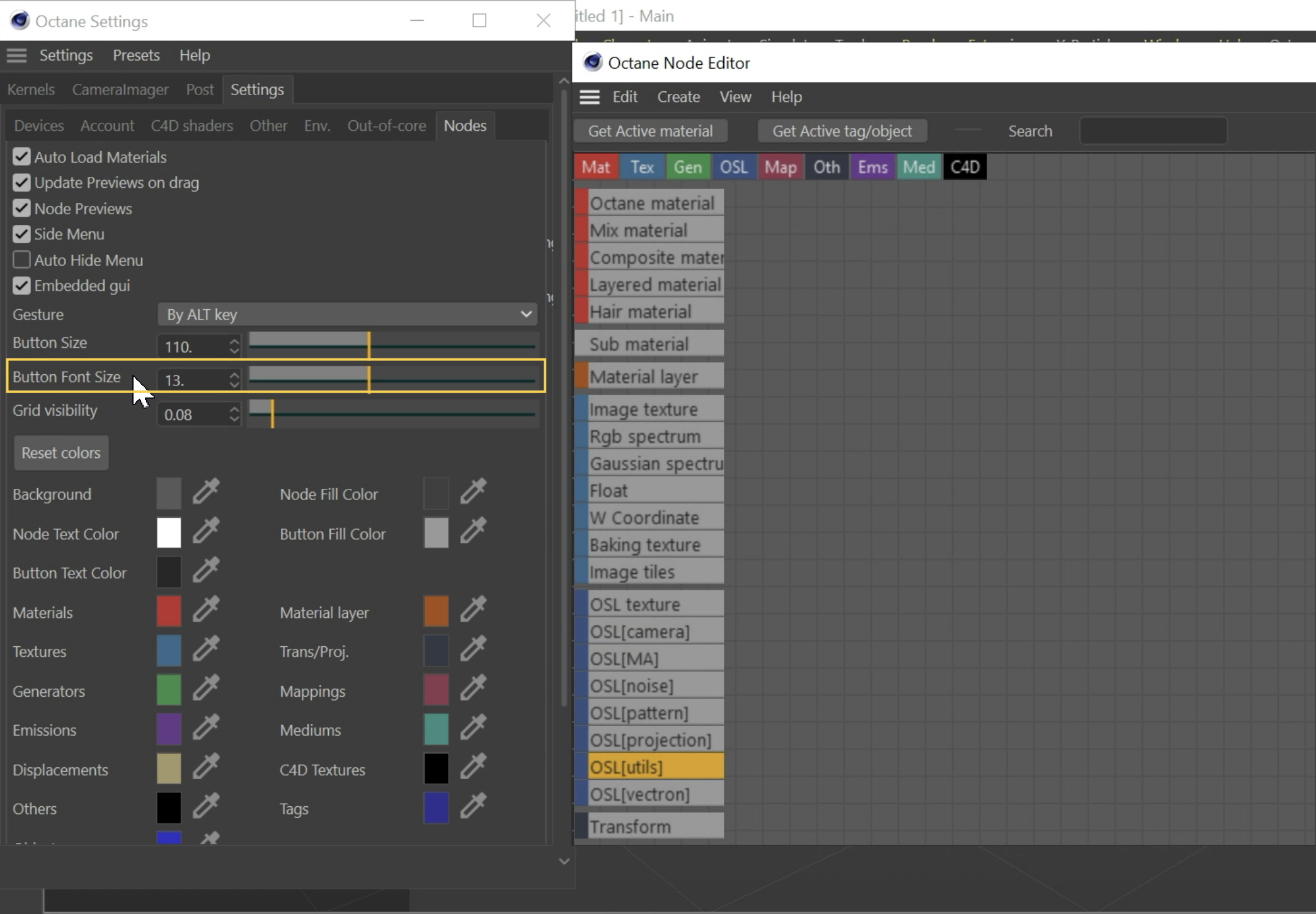Image resolution: width=1316 pixels, height=914 pixels.
Task: Increment Button Size stepper arrow
Action: [234, 341]
